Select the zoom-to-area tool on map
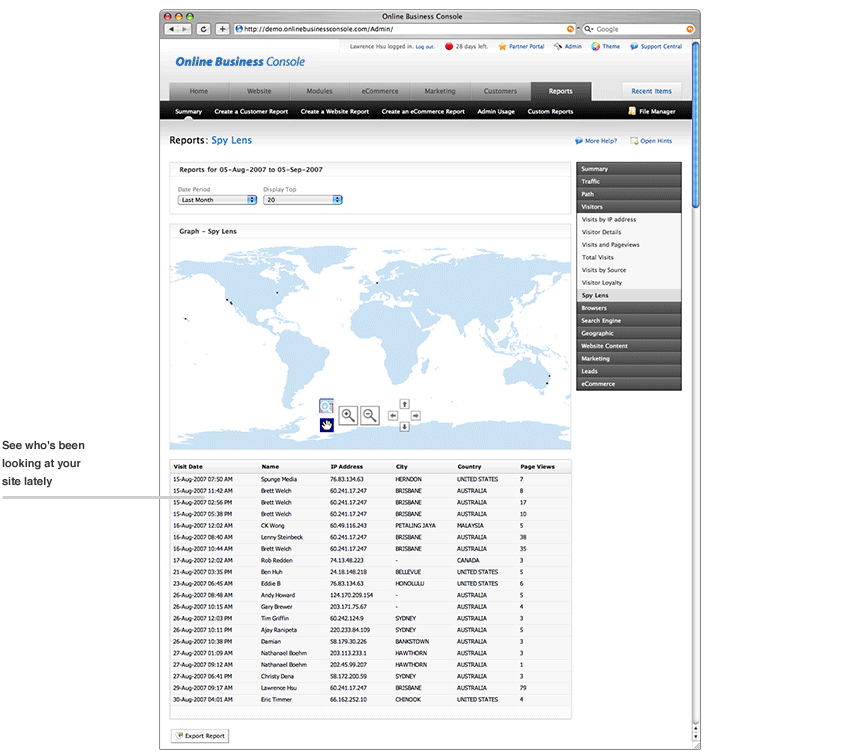860x756 pixels. tap(327, 406)
